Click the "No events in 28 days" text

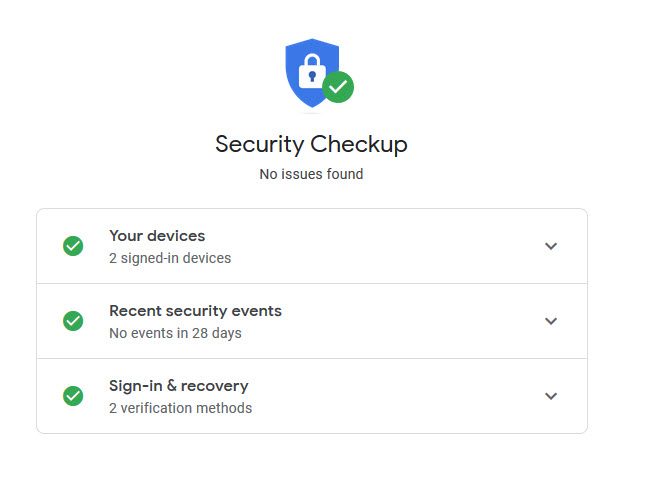pos(175,333)
